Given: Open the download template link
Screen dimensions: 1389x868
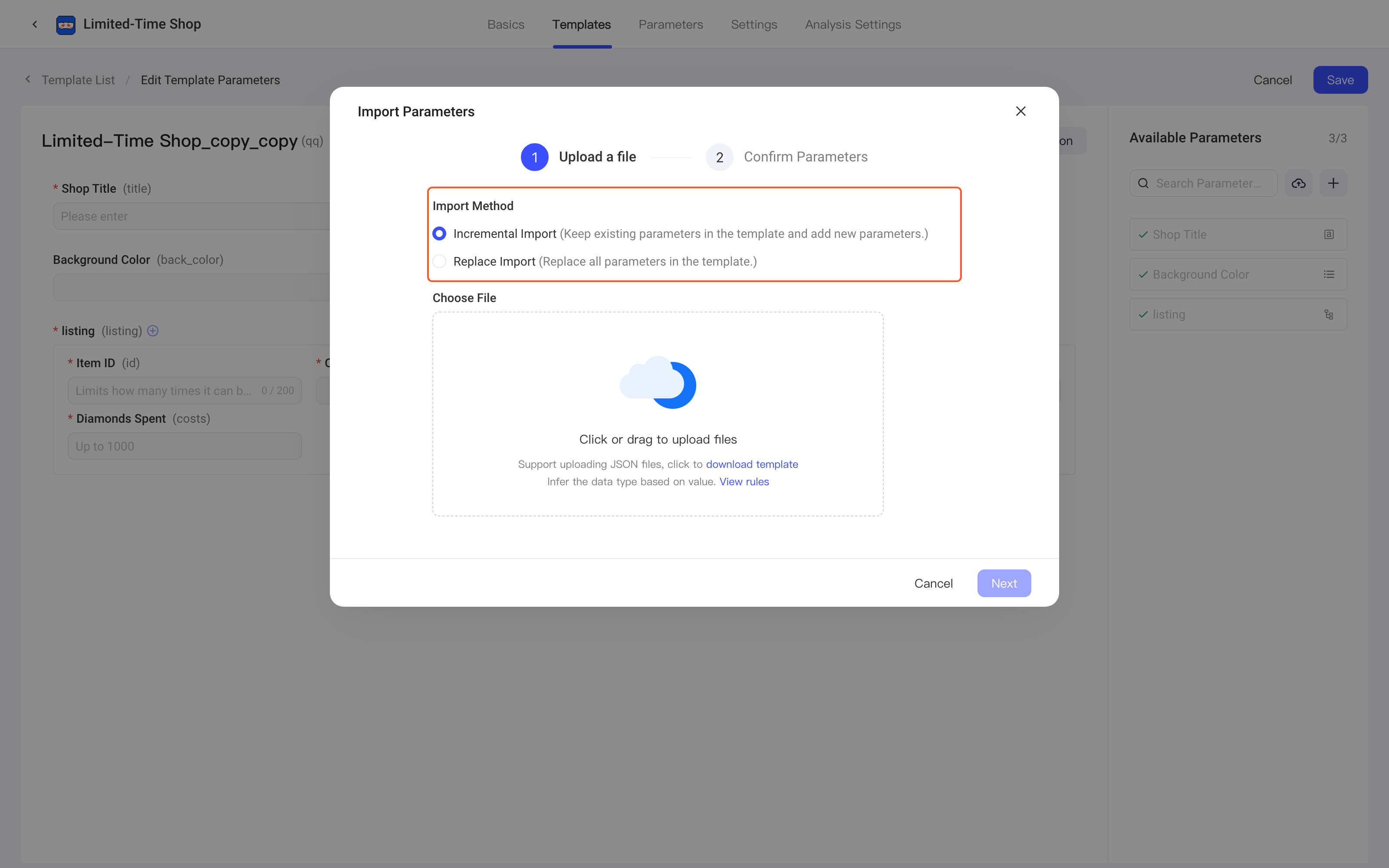Looking at the screenshot, I should [x=752, y=464].
